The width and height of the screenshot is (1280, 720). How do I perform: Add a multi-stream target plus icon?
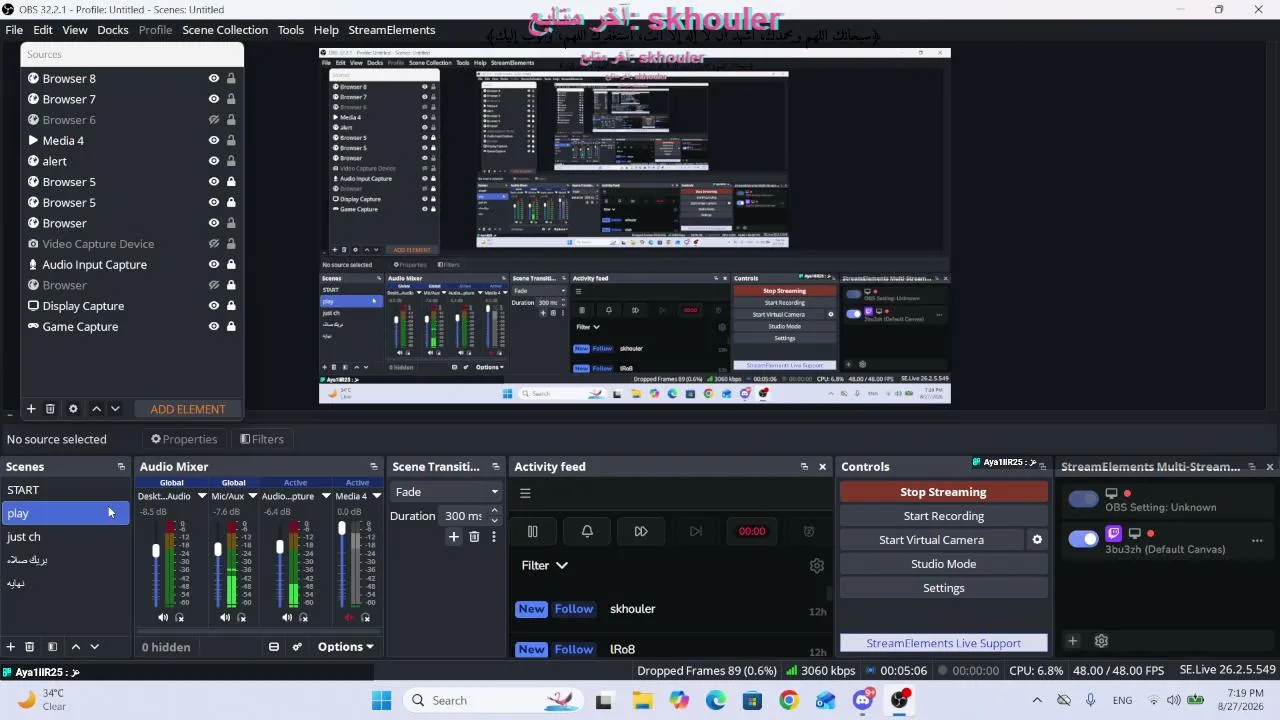(x=1072, y=641)
